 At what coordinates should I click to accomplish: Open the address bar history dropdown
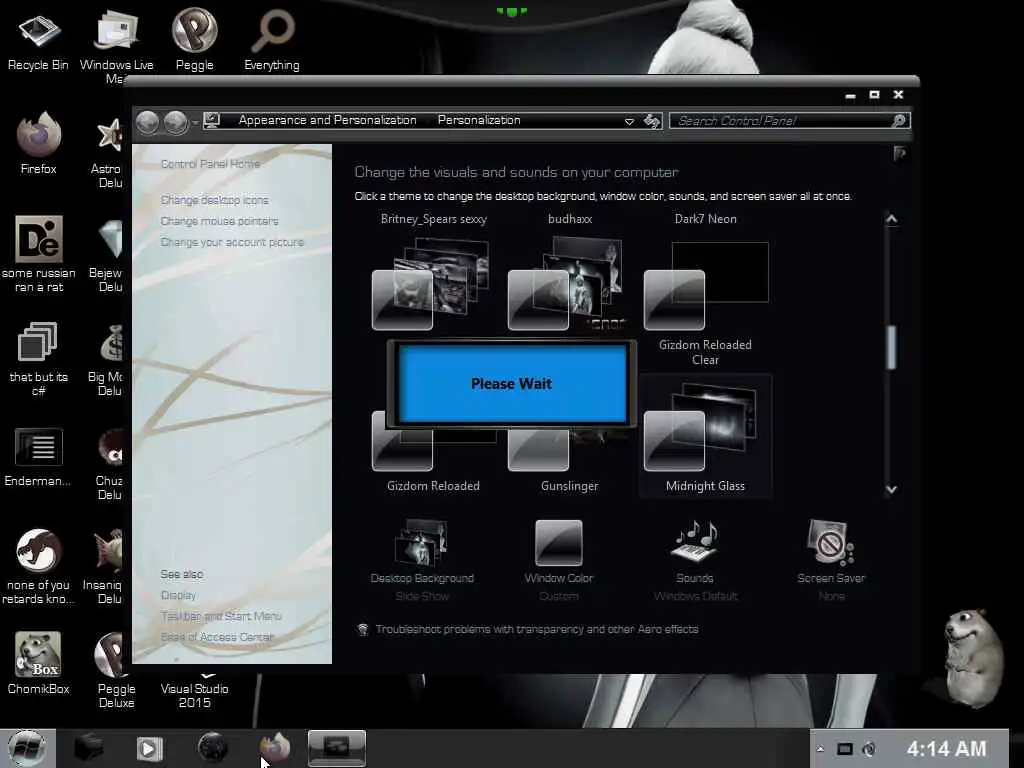point(629,121)
